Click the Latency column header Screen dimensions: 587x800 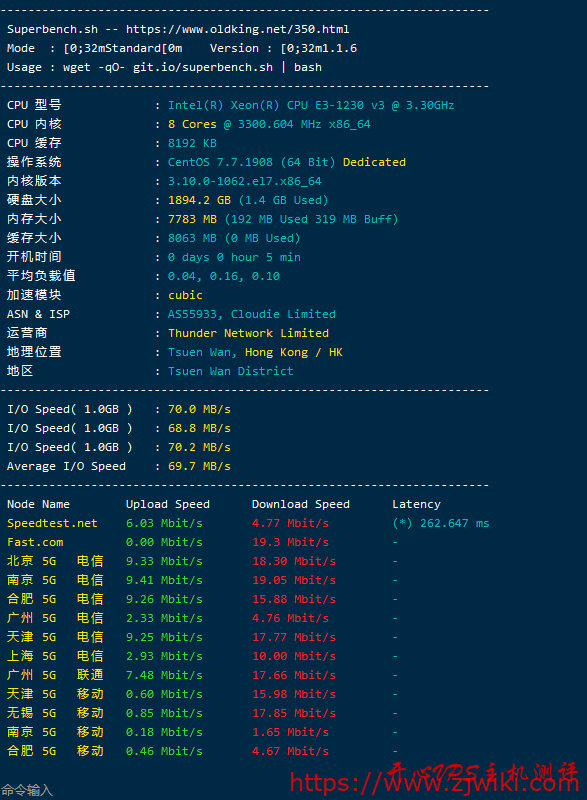tap(416, 504)
